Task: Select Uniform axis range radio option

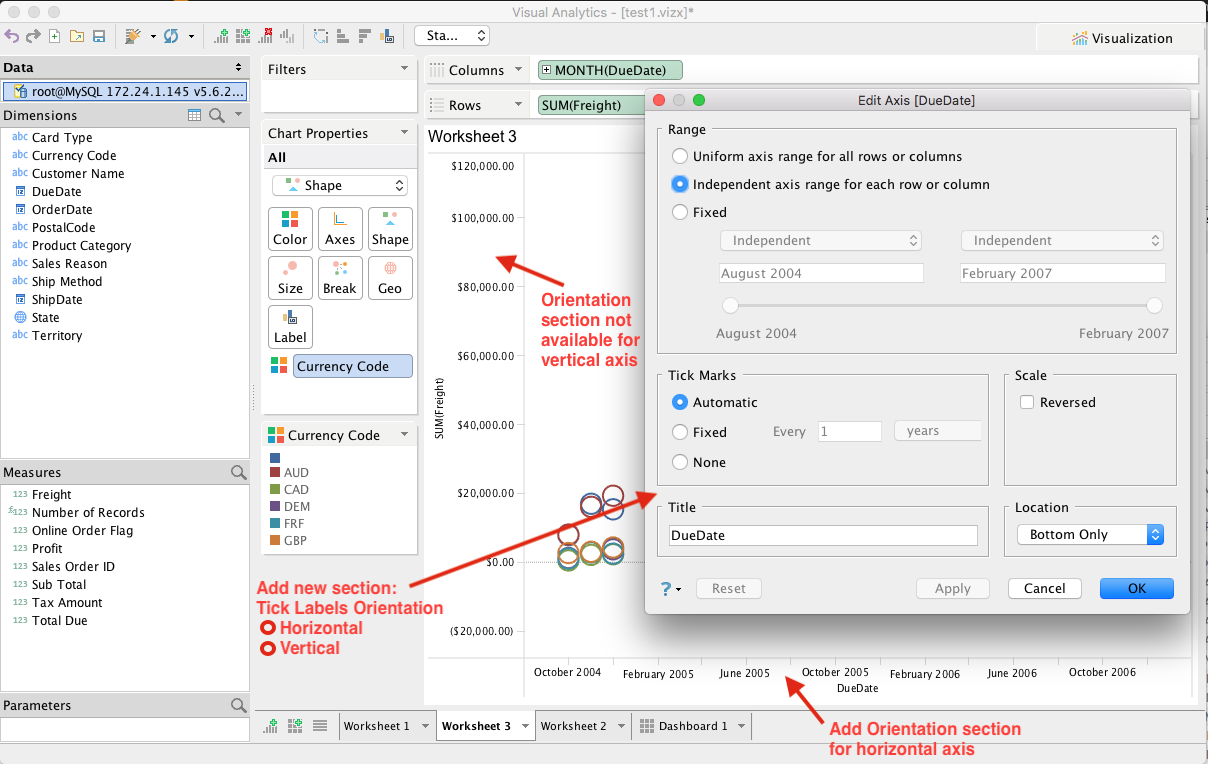Action: click(x=680, y=156)
